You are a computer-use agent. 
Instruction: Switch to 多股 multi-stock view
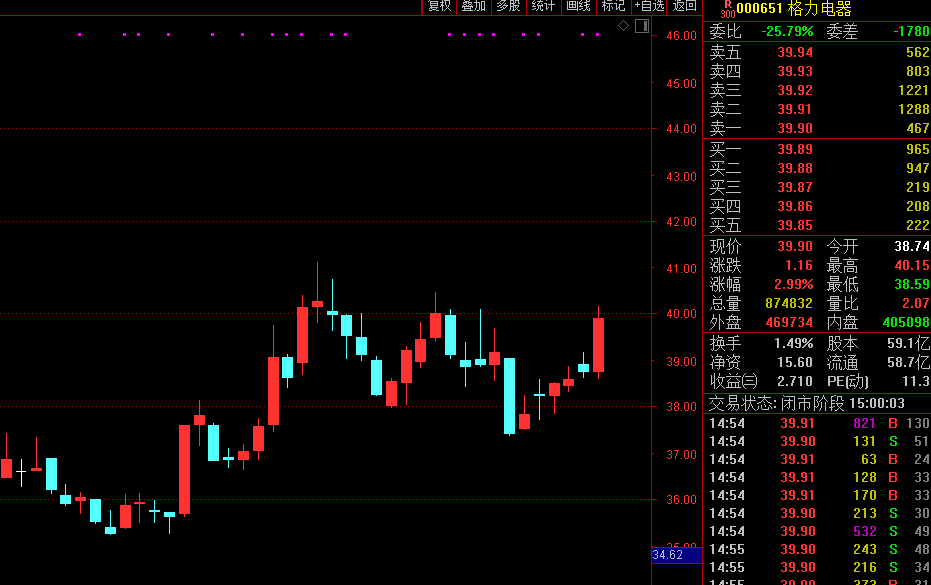pos(508,6)
